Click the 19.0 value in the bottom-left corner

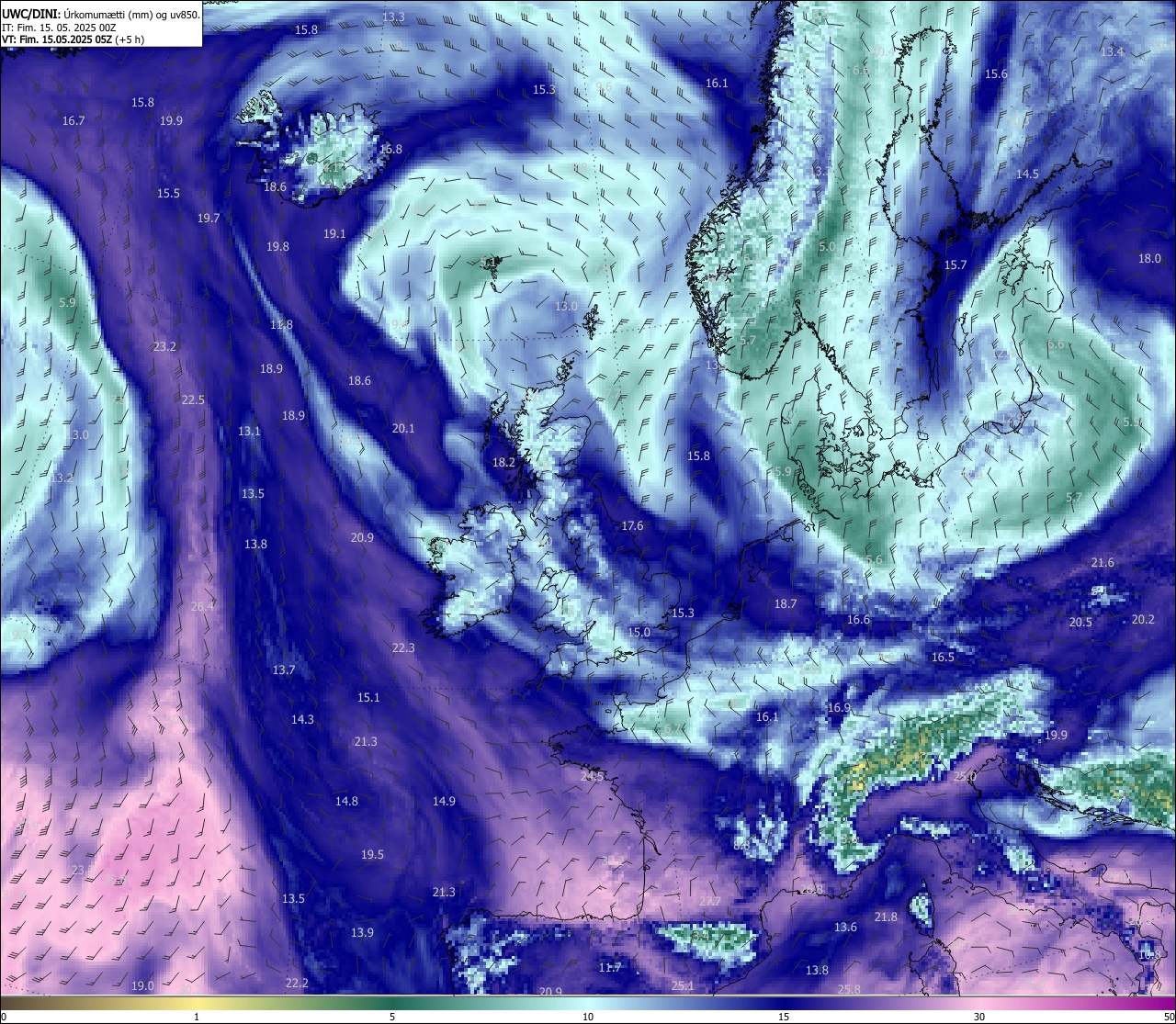(142, 986)
